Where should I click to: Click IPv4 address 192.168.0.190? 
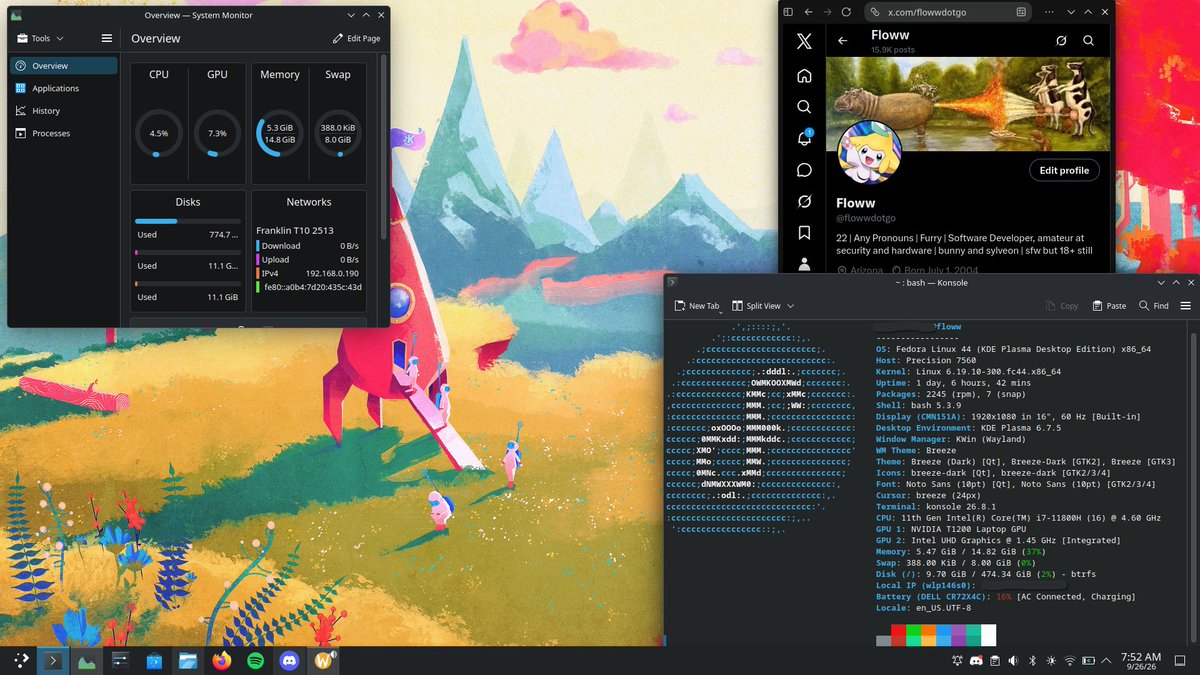[332, 273]
